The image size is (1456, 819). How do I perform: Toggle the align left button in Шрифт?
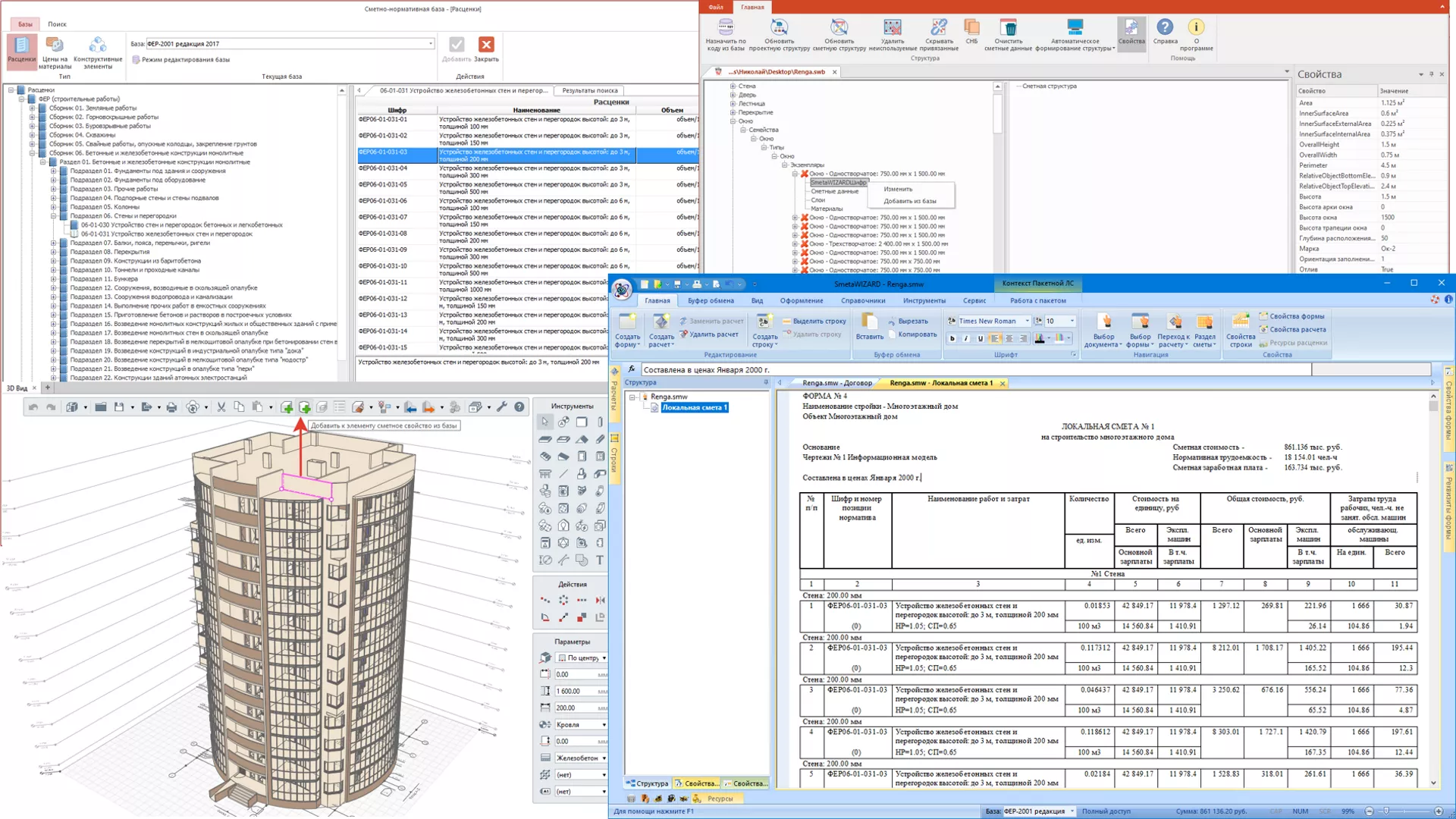pos(995,339)
